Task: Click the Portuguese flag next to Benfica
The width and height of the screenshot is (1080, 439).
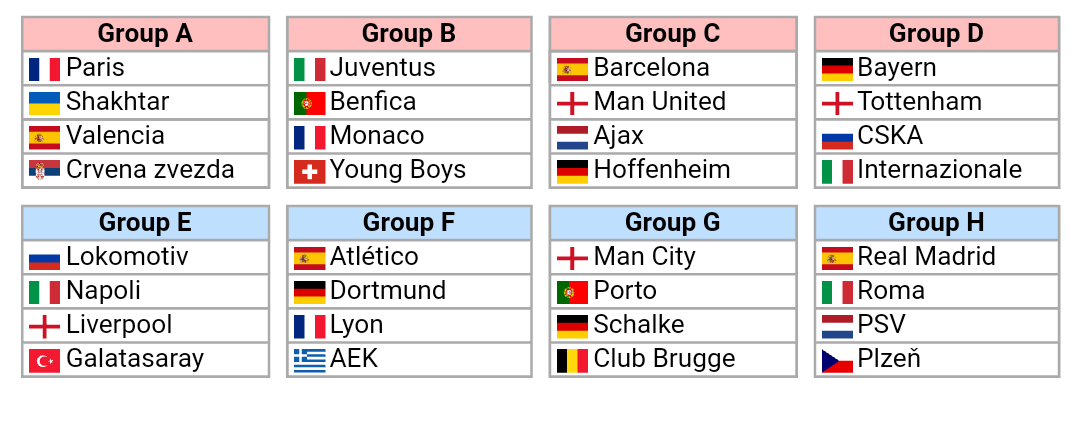Action: click(x=309, y=103)
